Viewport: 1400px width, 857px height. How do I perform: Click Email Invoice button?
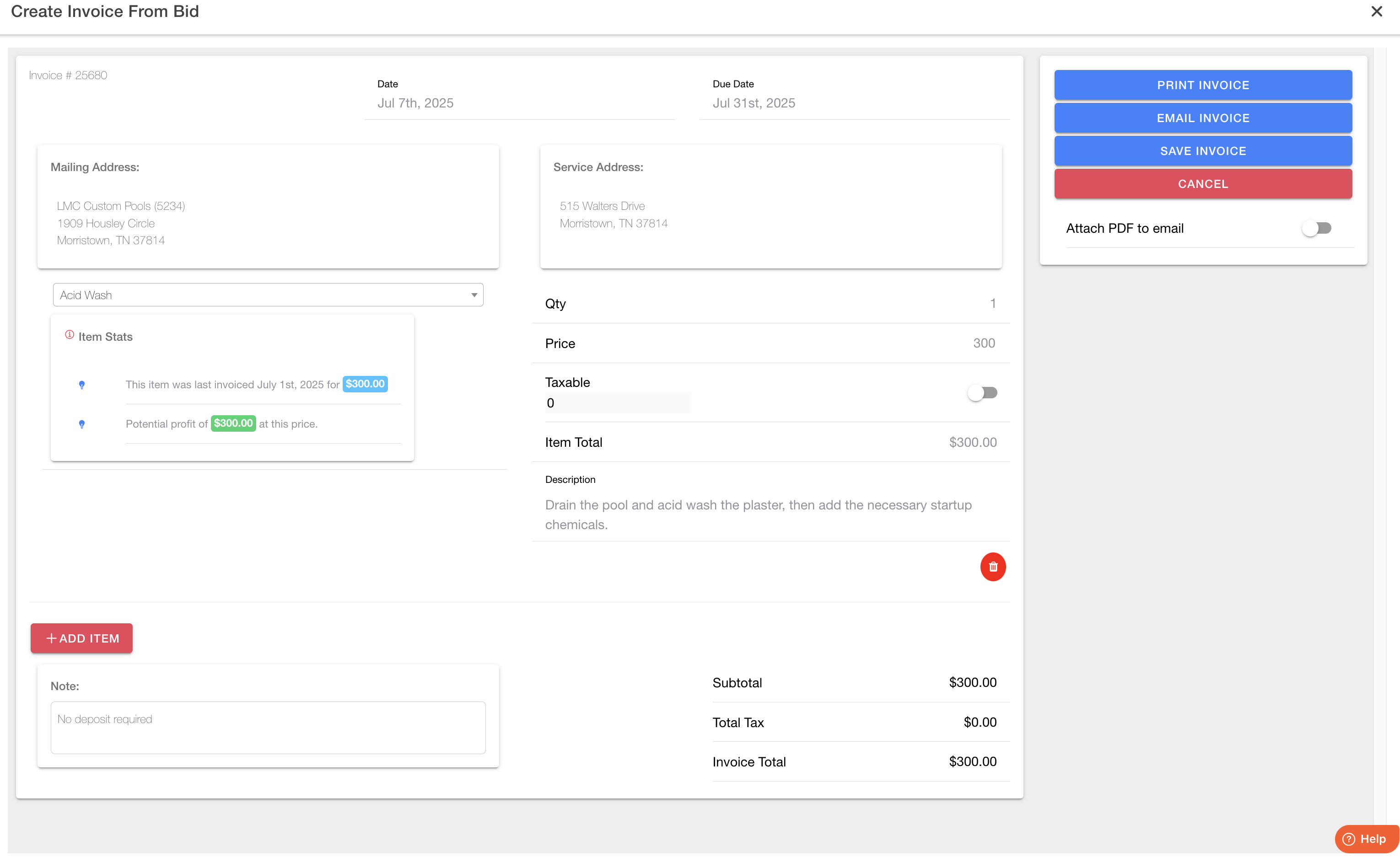point(1202,118)
